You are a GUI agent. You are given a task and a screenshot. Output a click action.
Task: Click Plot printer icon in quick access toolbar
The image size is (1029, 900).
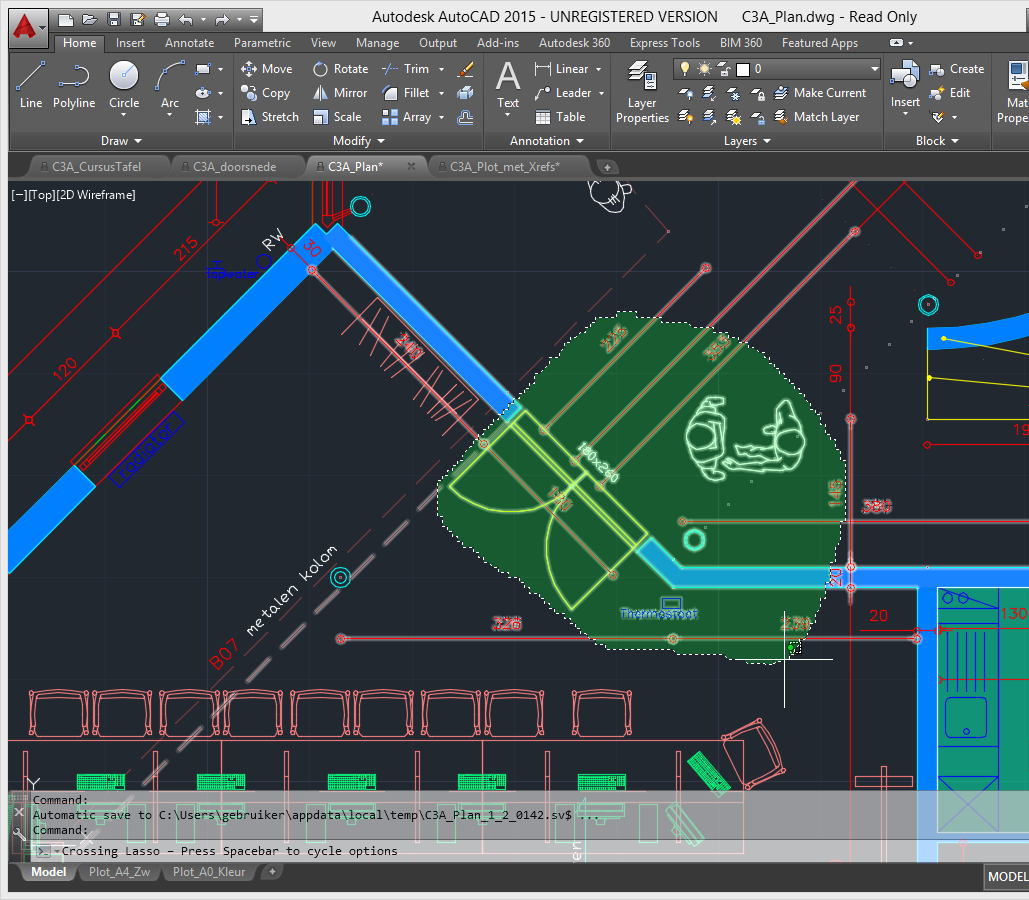point(161,20)
